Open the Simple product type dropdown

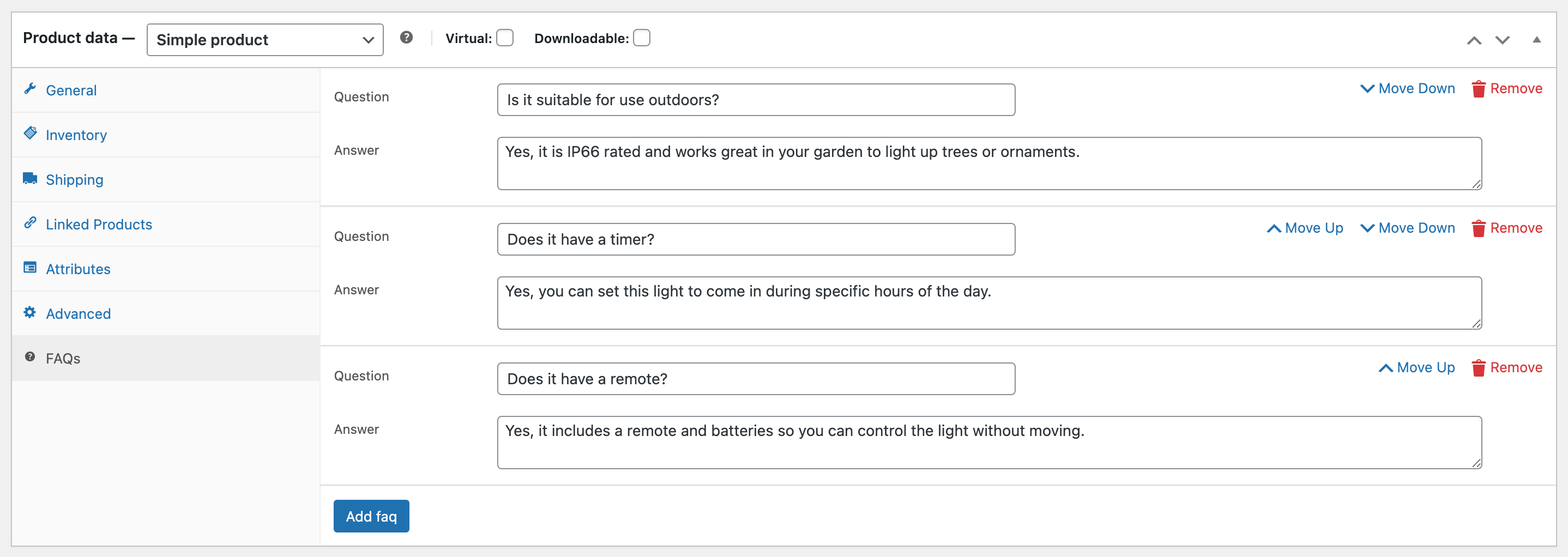pyautogui.click(x=265, y=40)
